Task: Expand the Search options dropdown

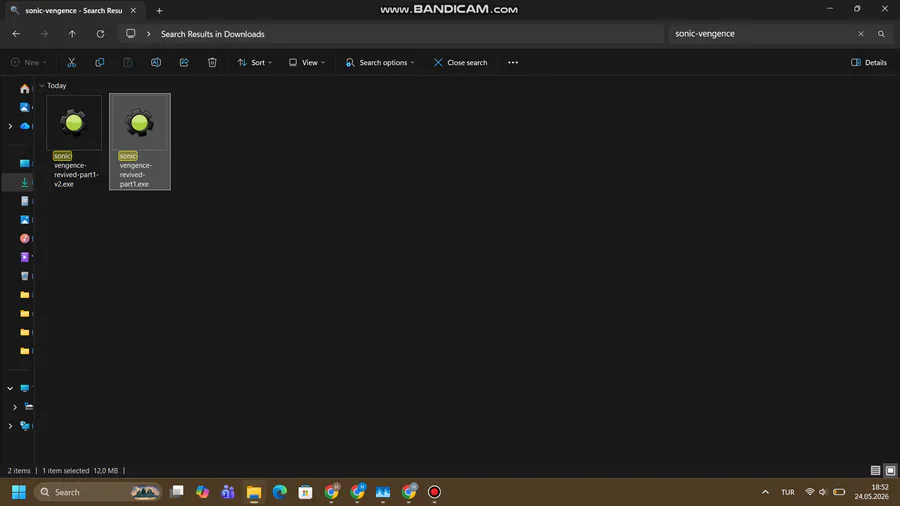Action: coord(379,63)
